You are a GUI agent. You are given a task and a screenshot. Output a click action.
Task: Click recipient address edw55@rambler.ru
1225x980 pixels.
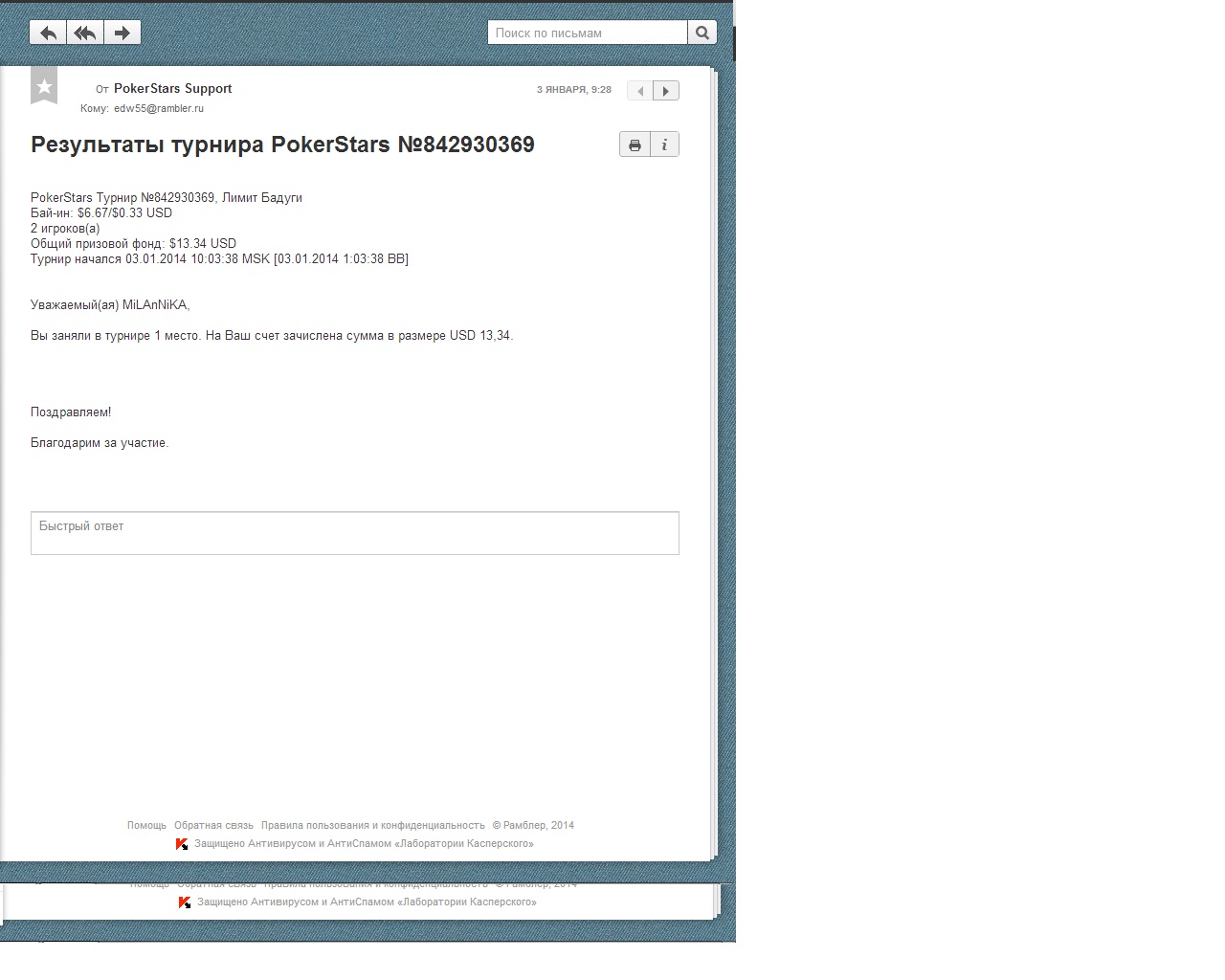pos(159,108)
